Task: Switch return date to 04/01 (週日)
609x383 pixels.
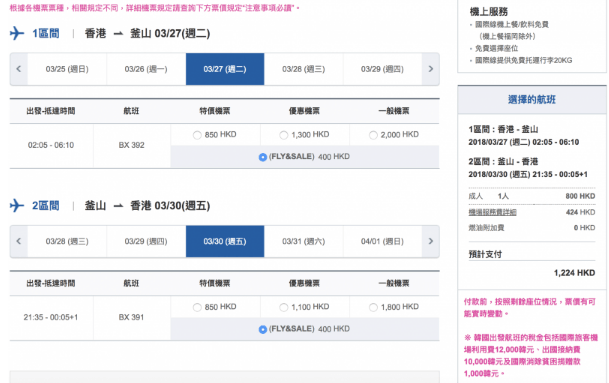Action: point(383,241)
